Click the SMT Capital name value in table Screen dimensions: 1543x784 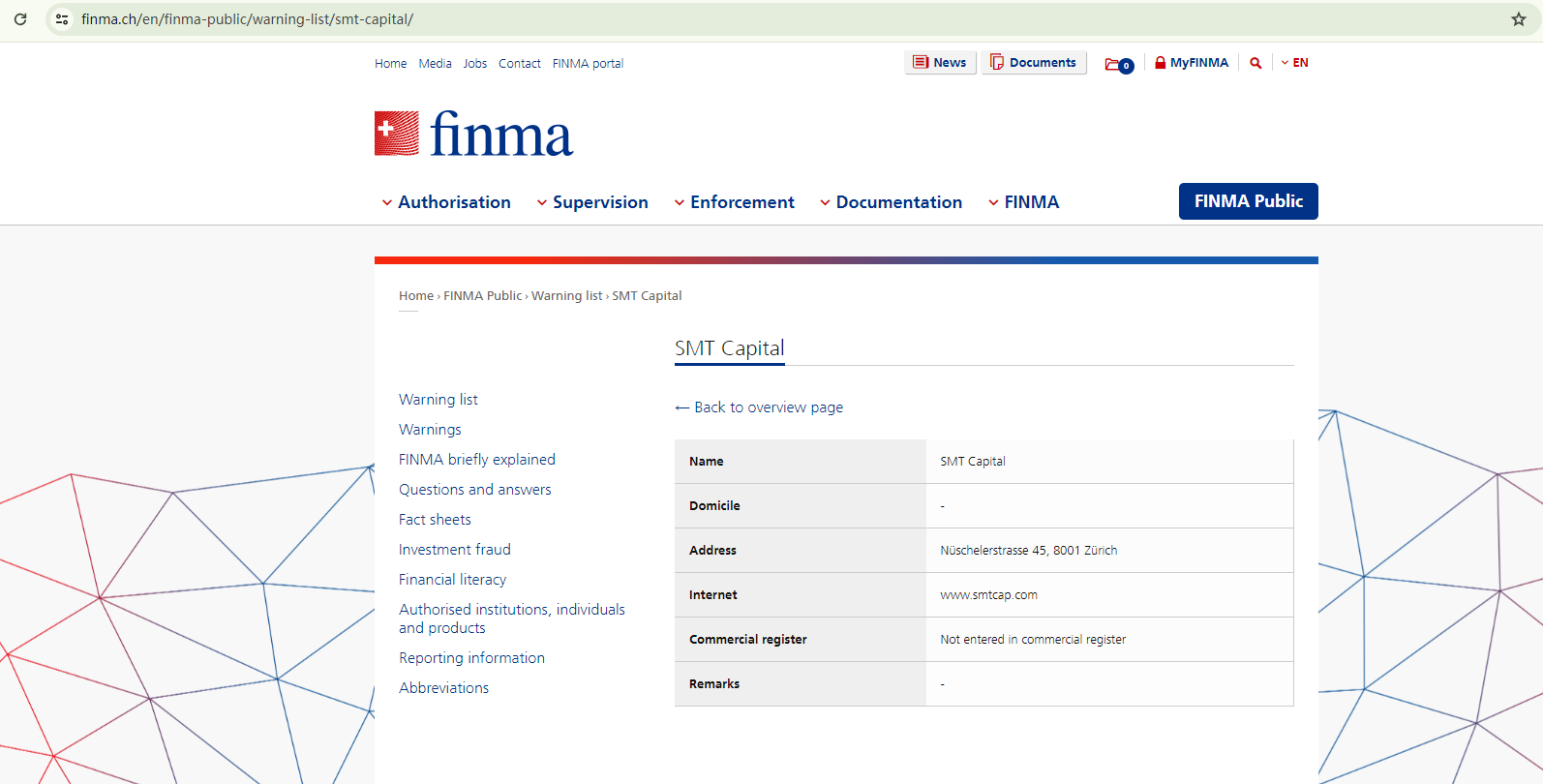click(x=973, y=462)
